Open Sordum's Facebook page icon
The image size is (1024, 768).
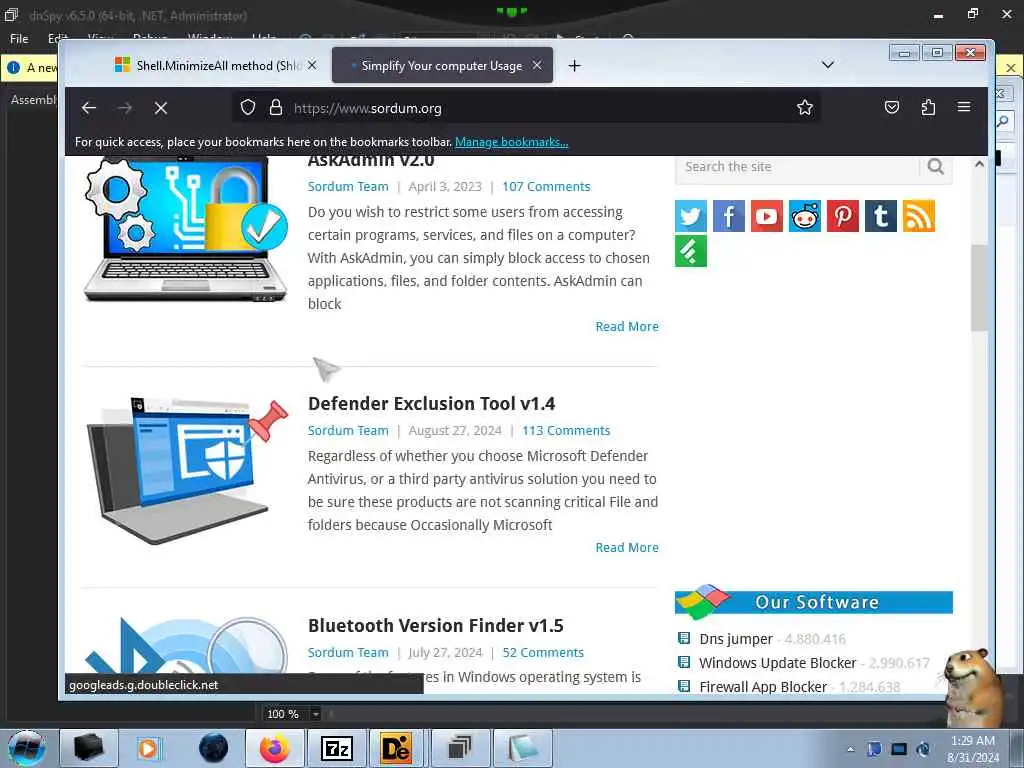tap(729, 216)
